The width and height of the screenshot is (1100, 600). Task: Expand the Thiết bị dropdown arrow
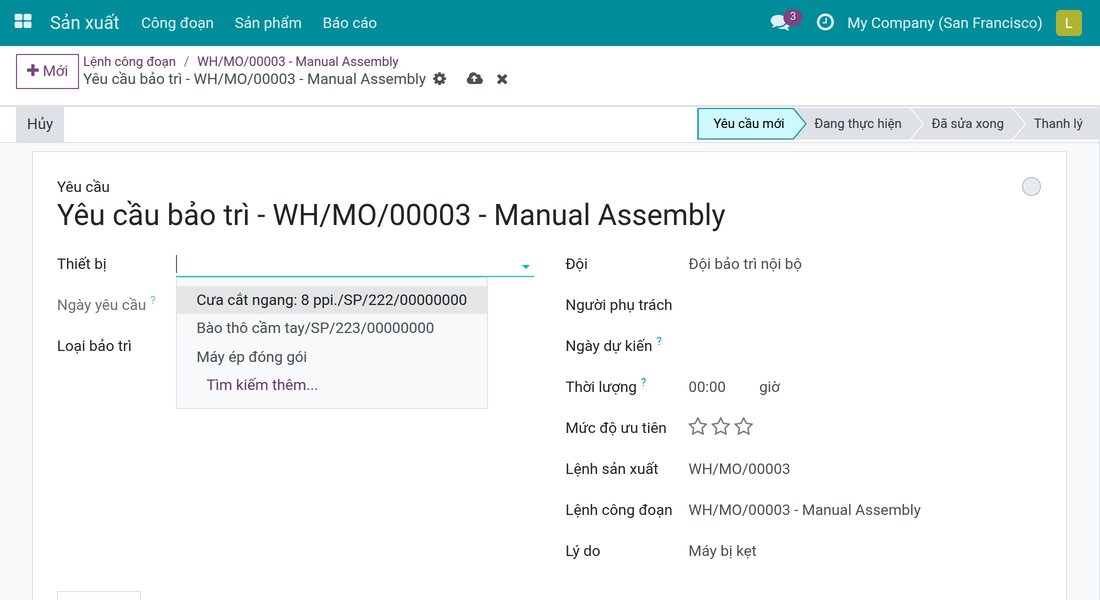(x=525, y=266)
